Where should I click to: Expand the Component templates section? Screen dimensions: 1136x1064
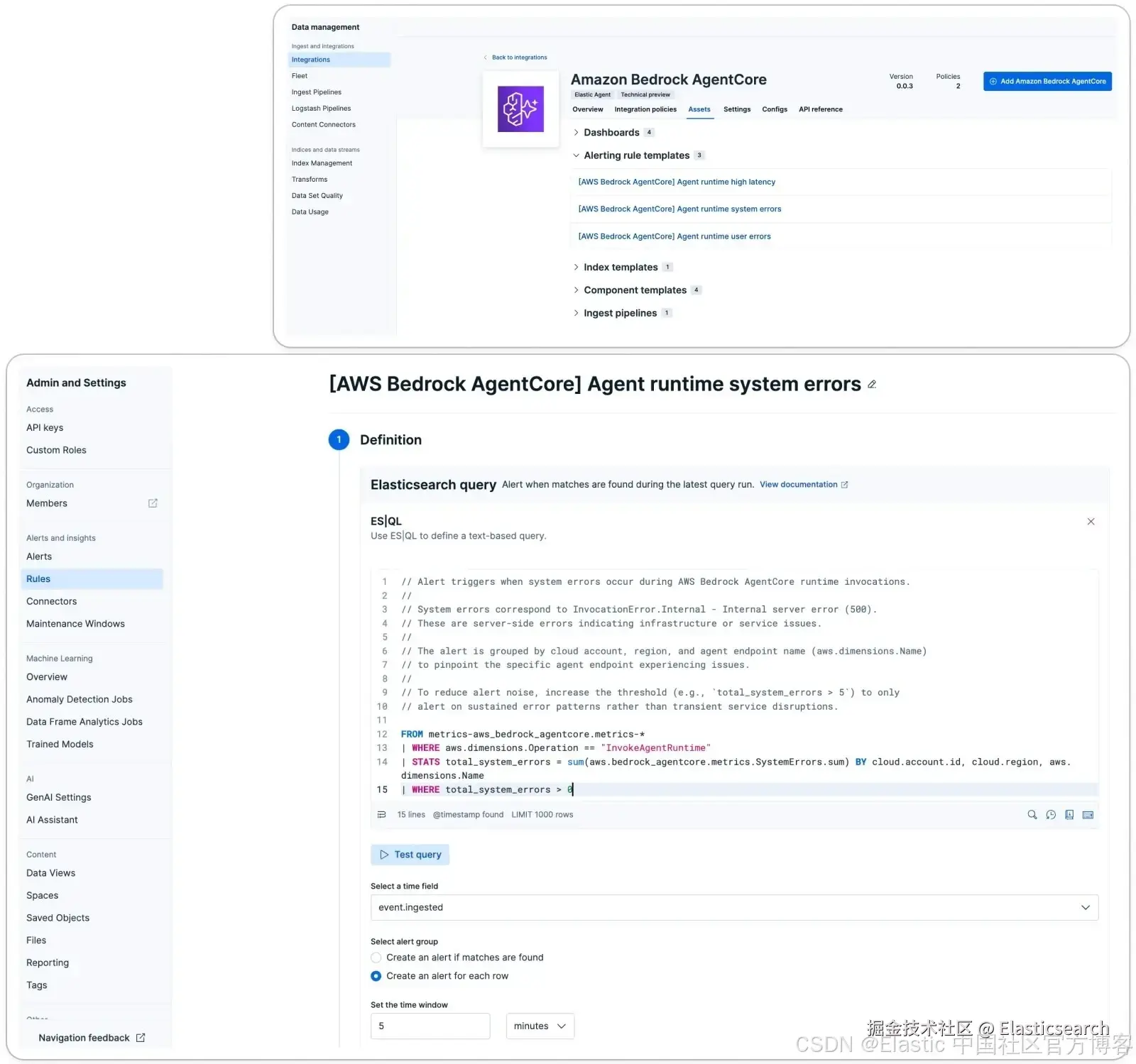576,290
